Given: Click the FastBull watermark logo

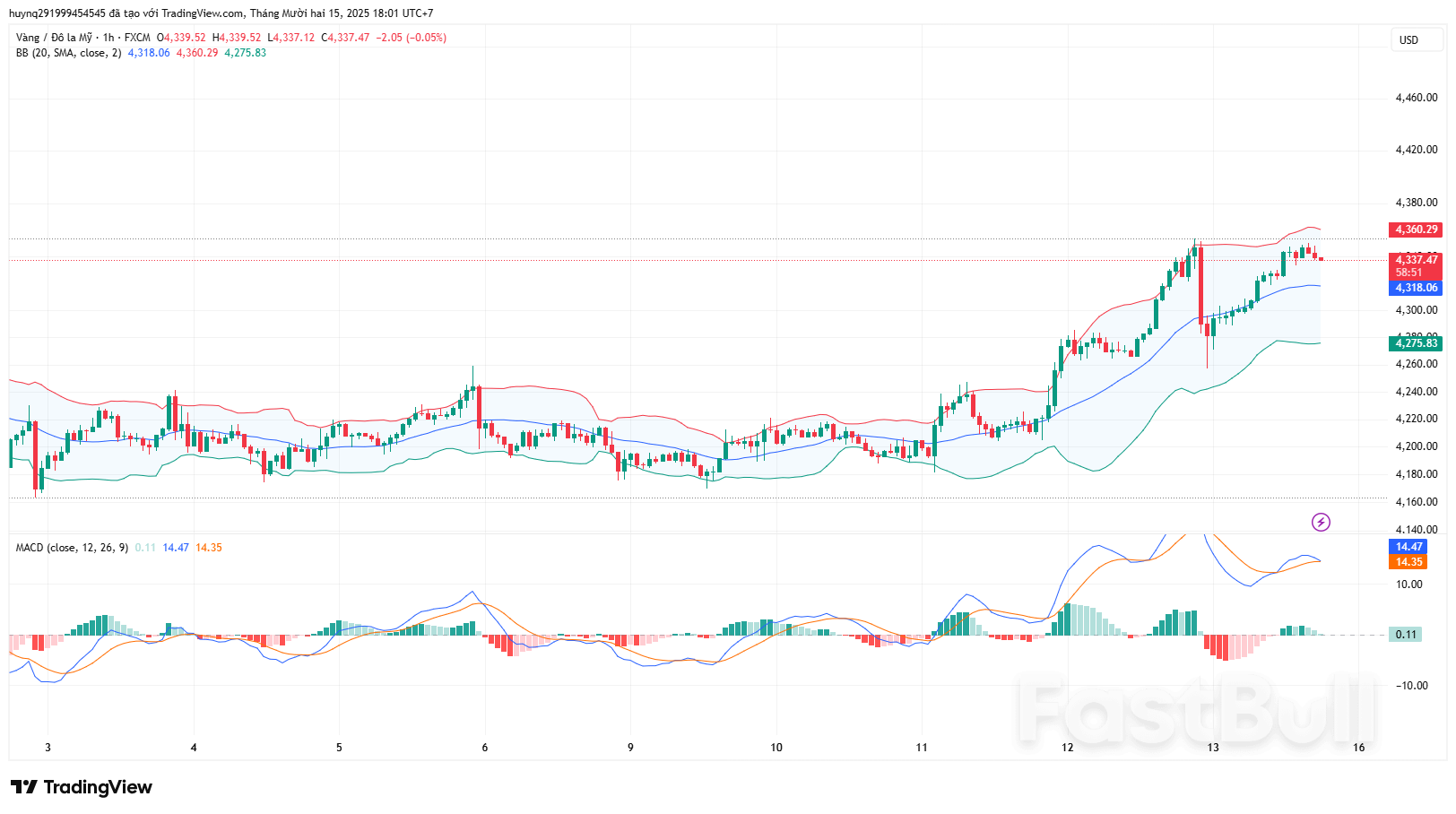Looking at the screenshot, I should tap(1196, 712).
